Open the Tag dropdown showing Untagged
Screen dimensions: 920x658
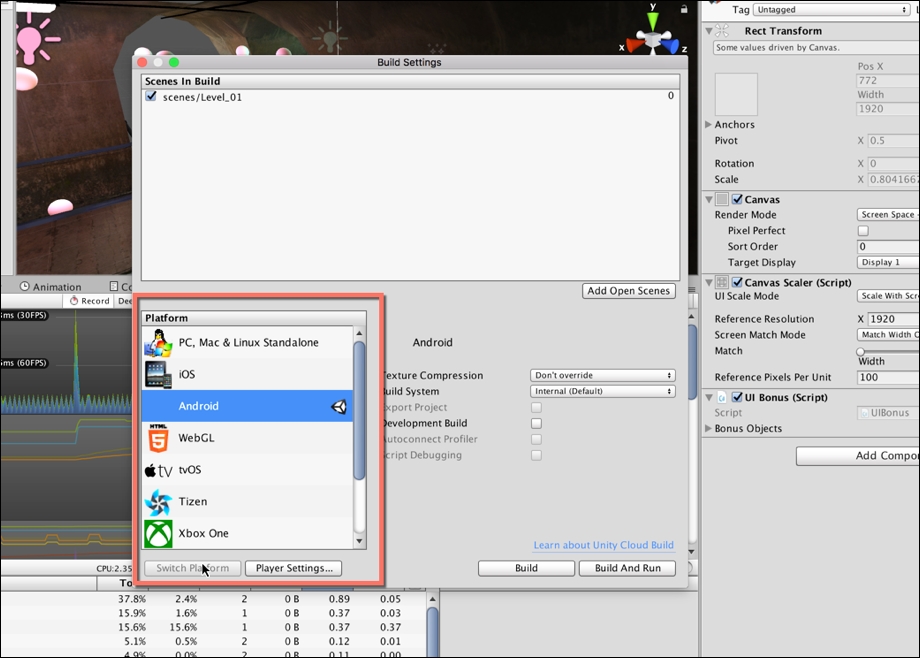point(832,9)
